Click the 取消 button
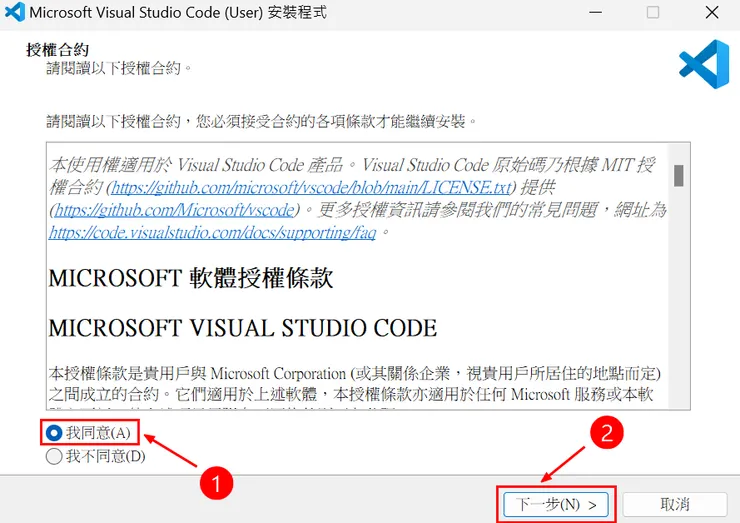 click(x=675, y=505)
